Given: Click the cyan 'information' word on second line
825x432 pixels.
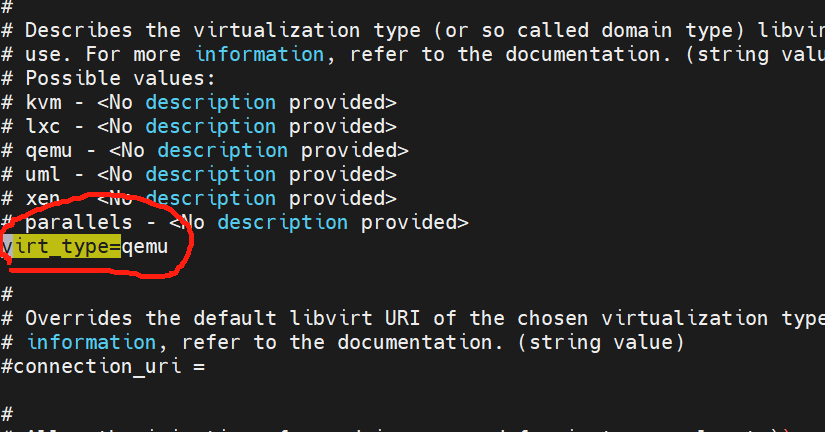Looking at the screenshot, I should (259, 54).
